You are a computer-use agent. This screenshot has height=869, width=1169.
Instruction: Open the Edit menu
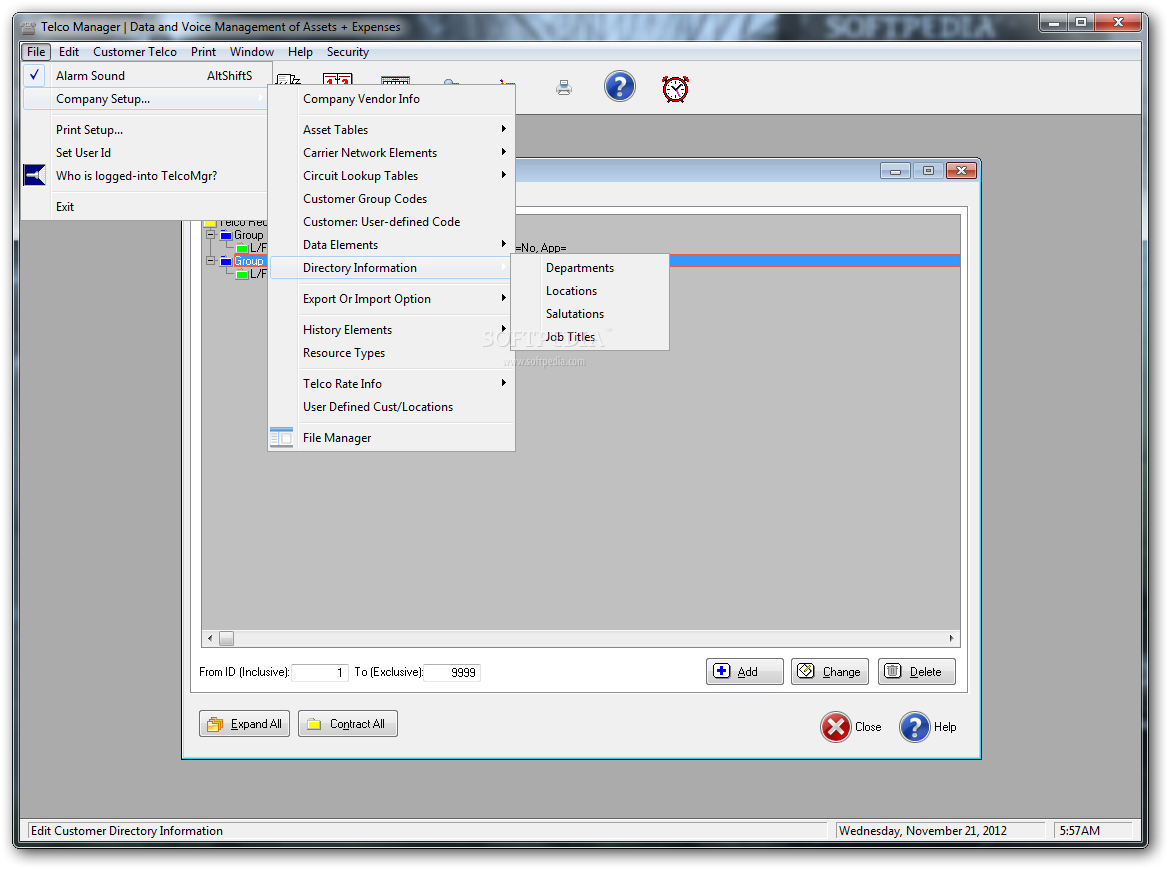click(69, 51)
